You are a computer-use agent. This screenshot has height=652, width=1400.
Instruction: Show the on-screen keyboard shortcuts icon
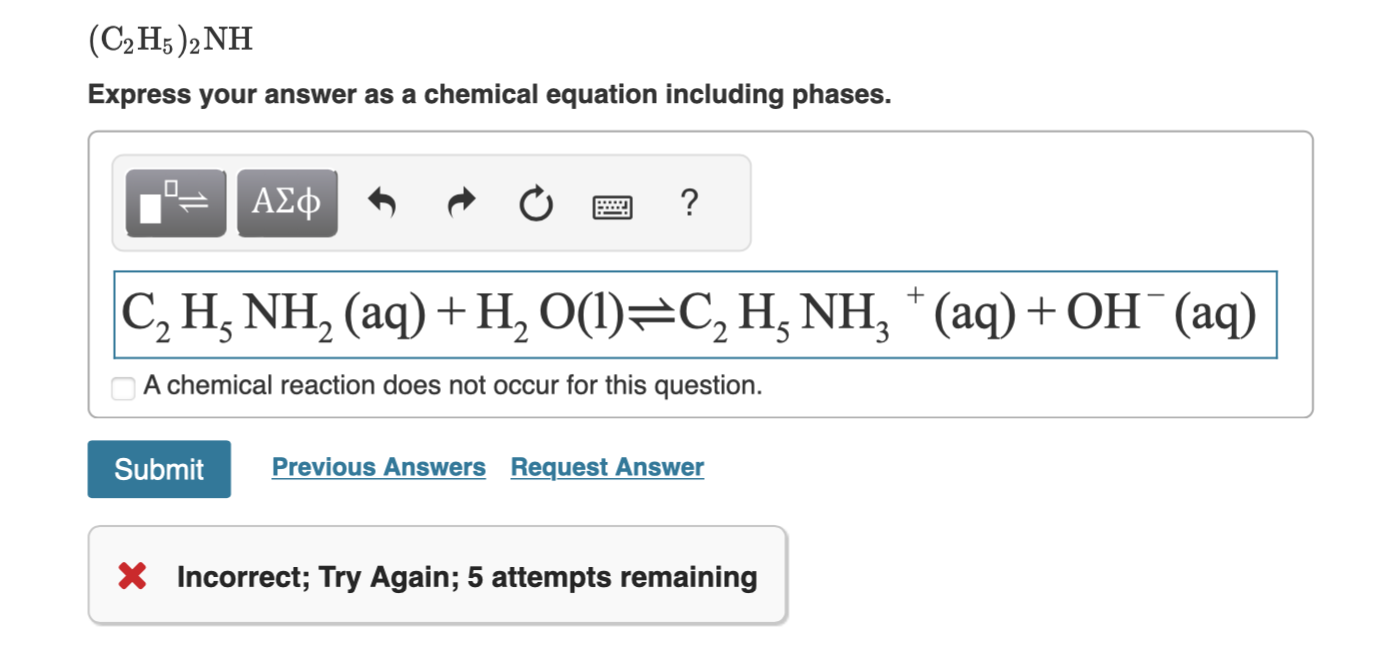[x=613, y=206]
